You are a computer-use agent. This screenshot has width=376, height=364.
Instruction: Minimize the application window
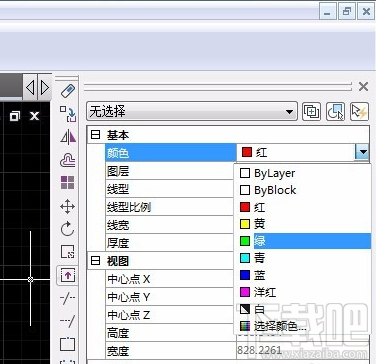pos(328,12)
